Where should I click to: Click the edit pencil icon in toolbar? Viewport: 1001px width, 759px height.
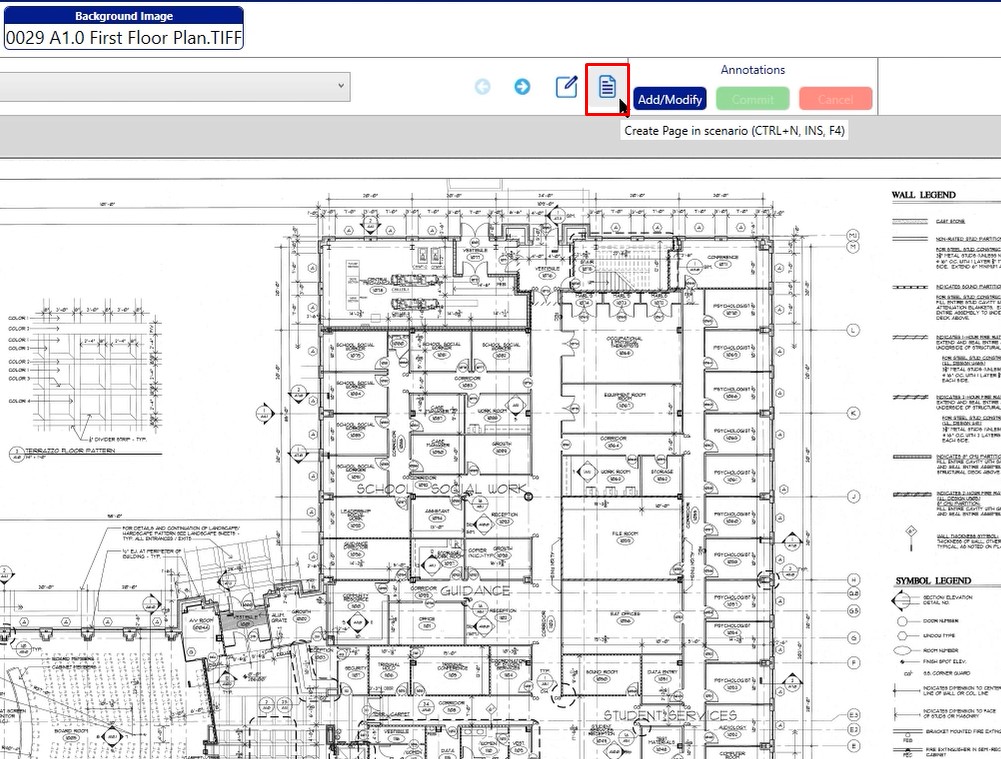pos(566,87)
